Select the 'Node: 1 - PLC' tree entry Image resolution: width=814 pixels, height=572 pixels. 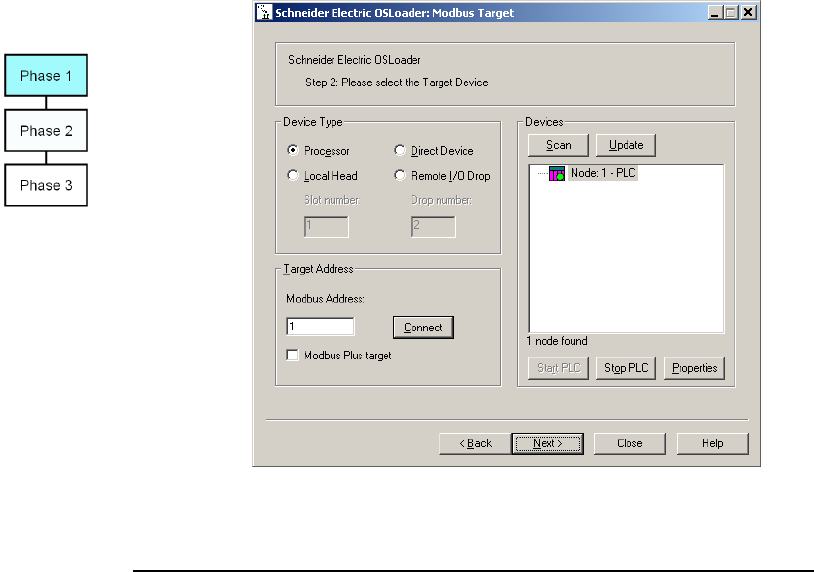603,173
